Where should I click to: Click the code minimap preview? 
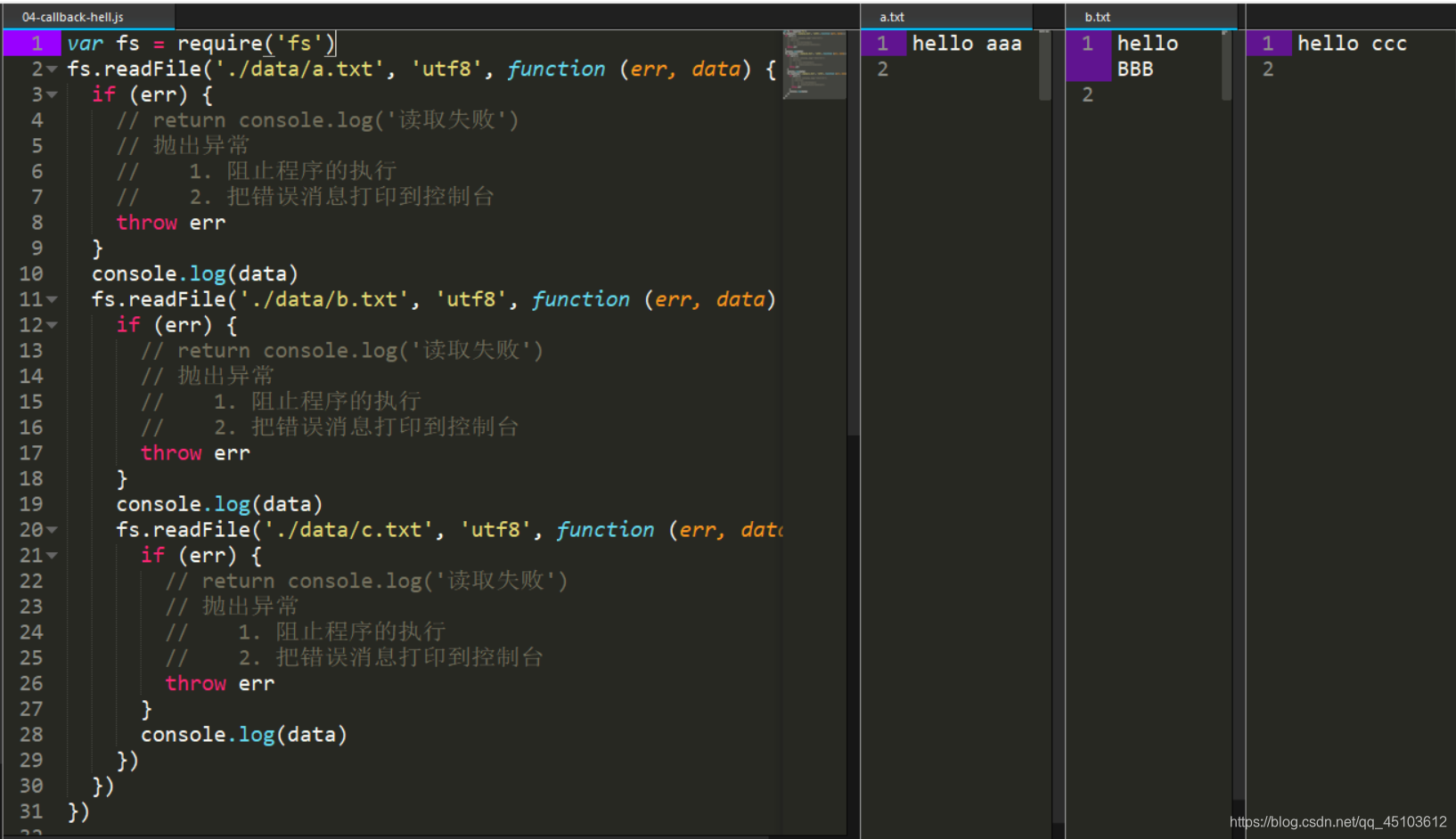(814, 64)
